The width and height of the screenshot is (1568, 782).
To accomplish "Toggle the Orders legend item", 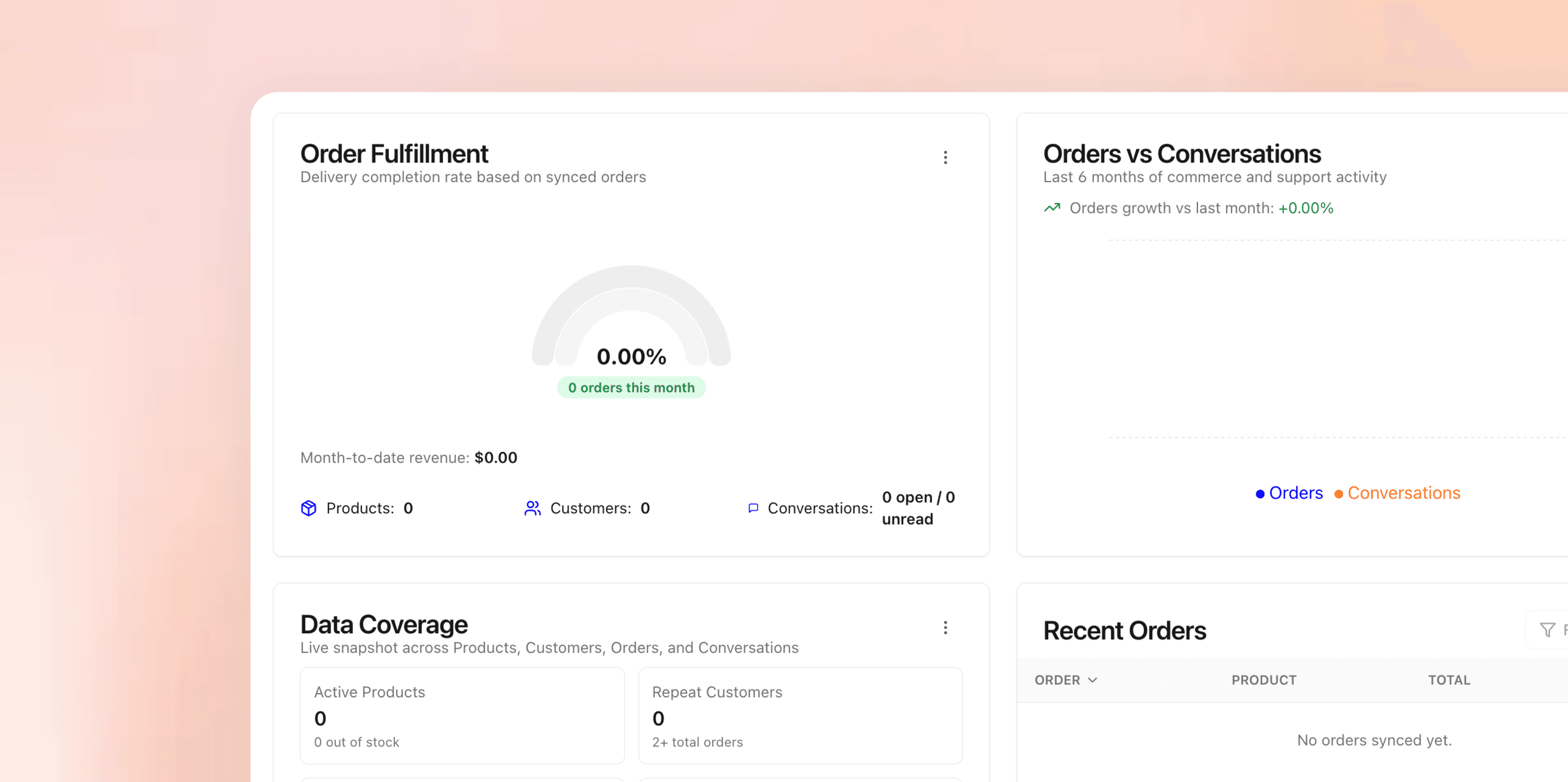I will tap(1289, 493).
